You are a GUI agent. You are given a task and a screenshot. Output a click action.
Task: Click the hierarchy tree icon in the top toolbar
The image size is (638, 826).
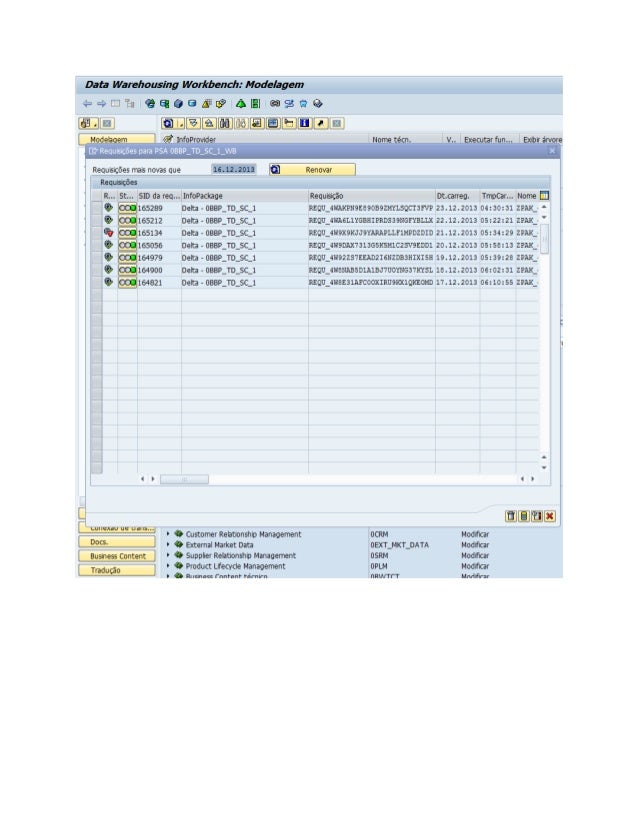[130, 104]
